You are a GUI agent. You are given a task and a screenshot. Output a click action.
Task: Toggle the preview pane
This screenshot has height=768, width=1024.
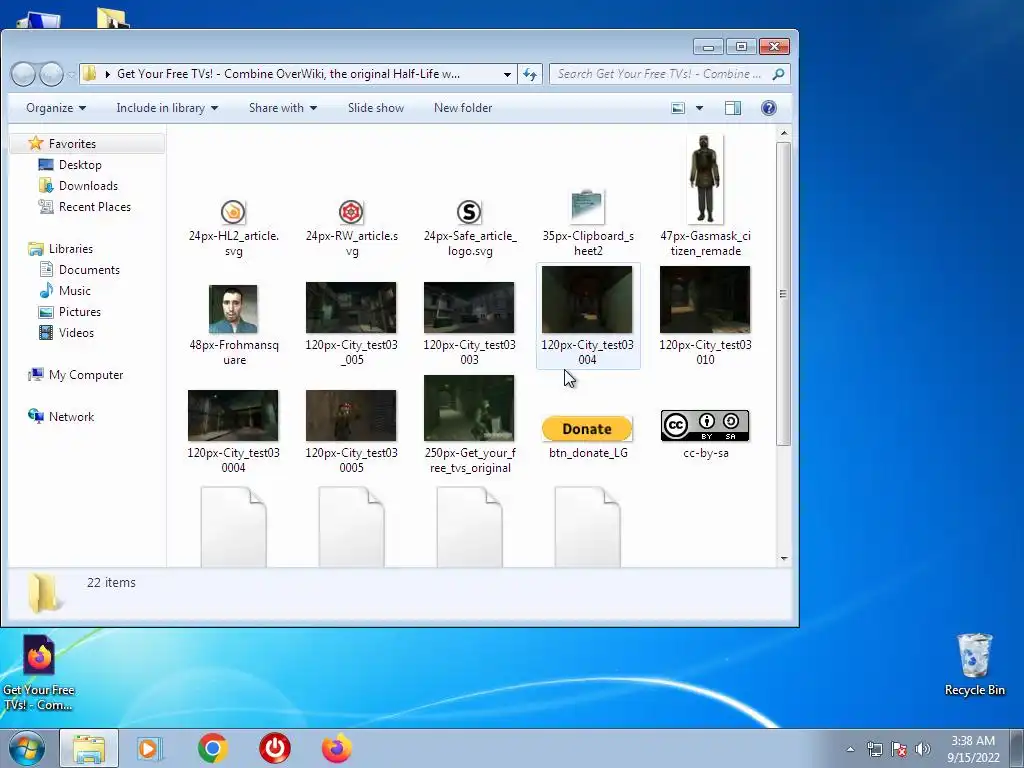click(733, 108)
